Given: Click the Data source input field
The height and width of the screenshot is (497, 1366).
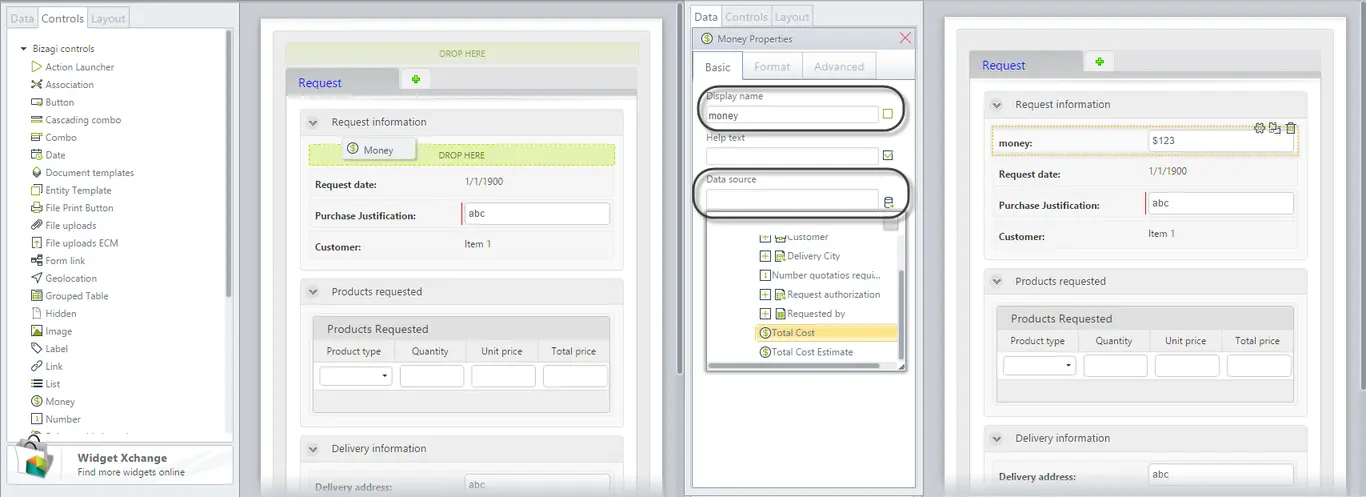Looking at the screenshot, I should (792, 200).
